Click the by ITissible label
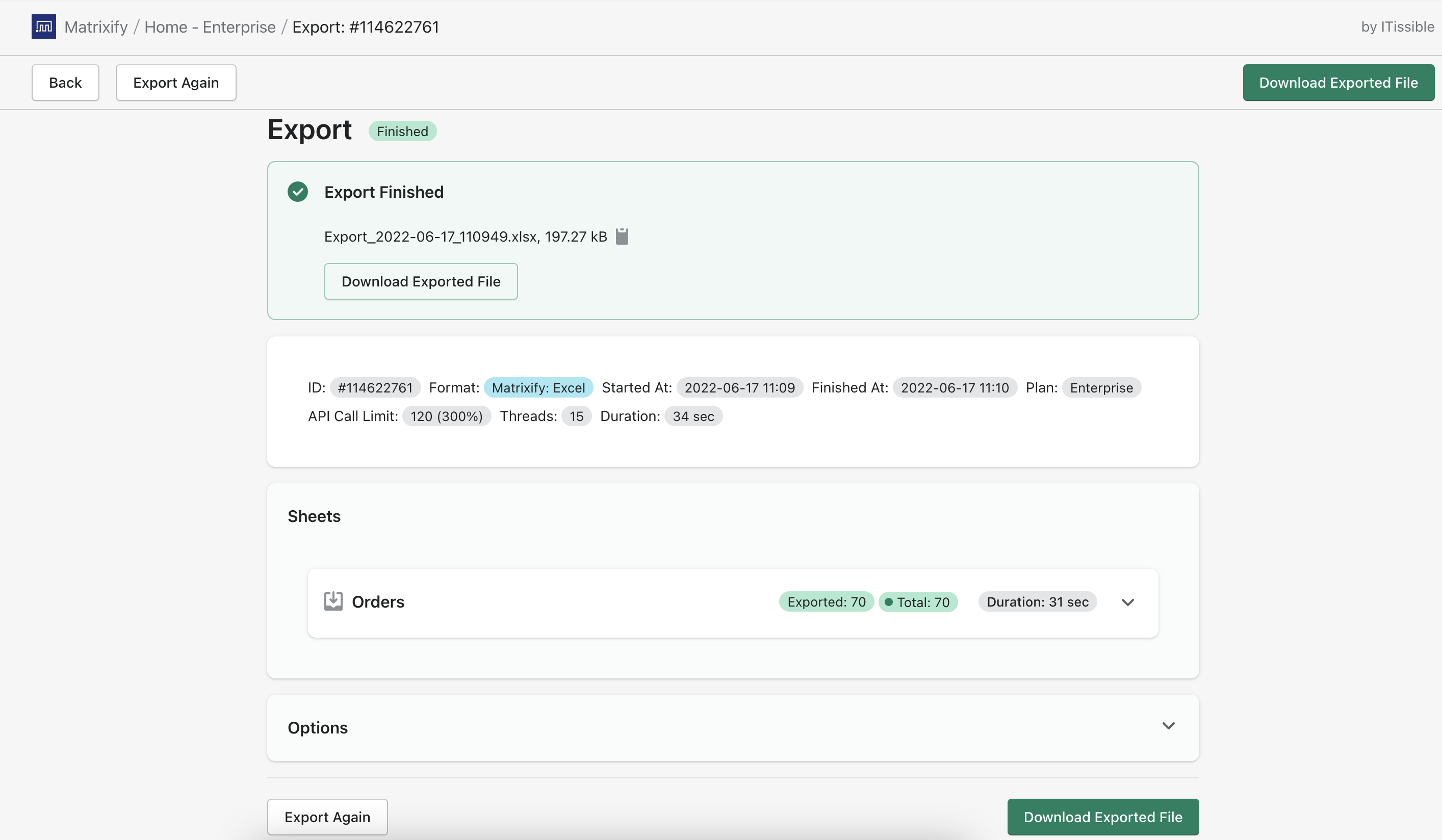Image resolution: width=1442 pixels, height=840 pixels. [x=1397, y=27]
